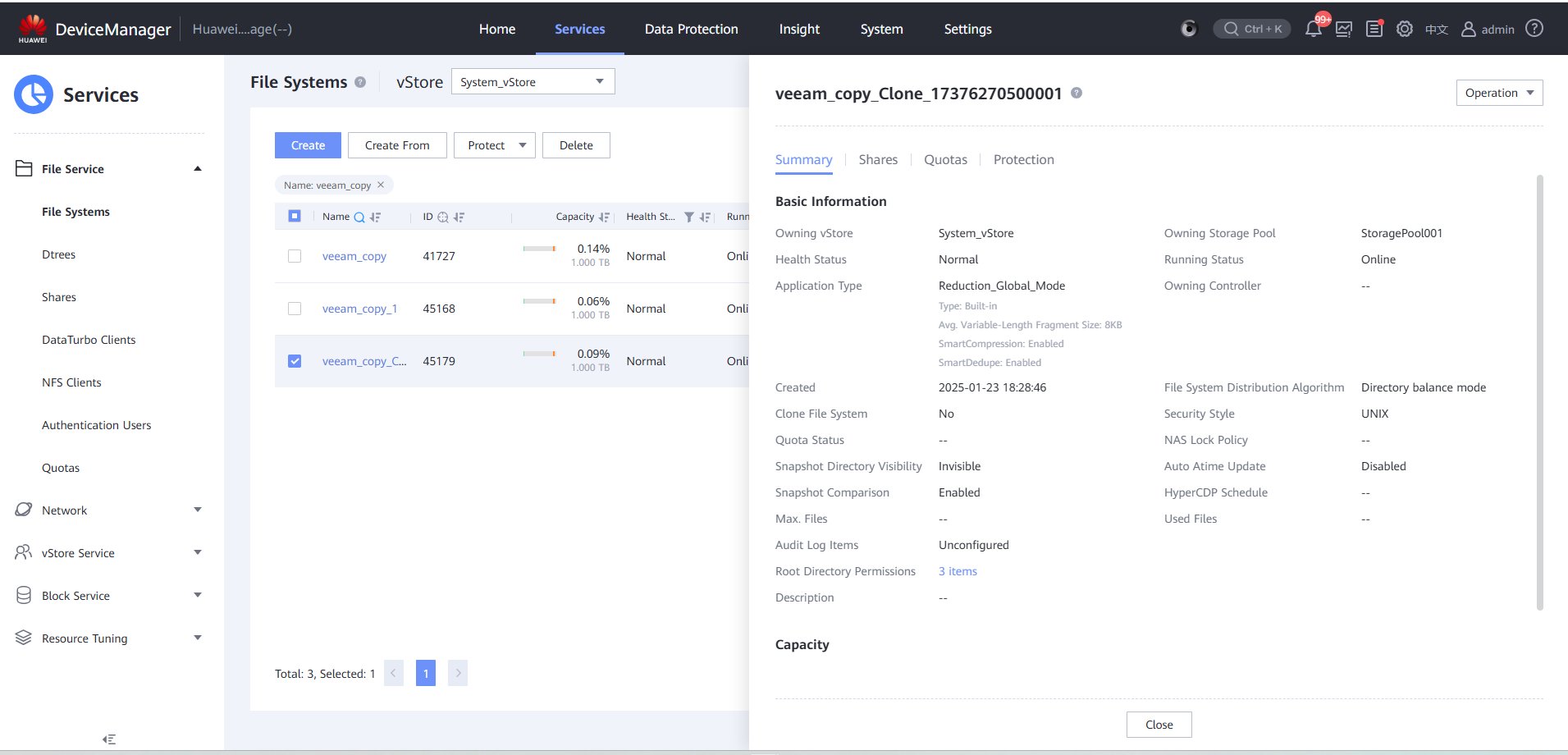1568x755 pixels.
Task: Open the gear settings icon in header
Action: click(x=1405, y=30)
